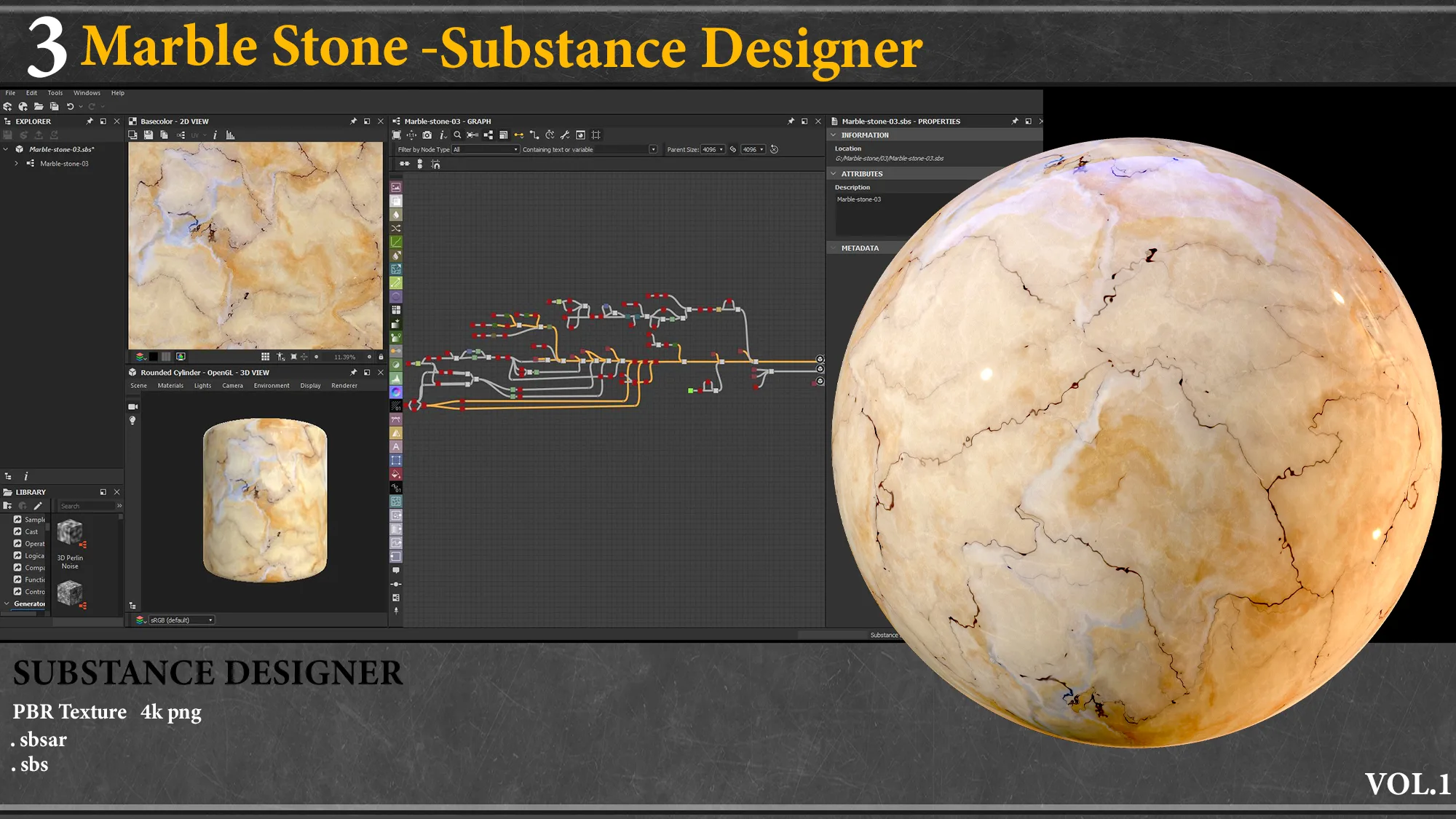Pin the GRAPH panel using its pin icon

[x=789, y=122]
